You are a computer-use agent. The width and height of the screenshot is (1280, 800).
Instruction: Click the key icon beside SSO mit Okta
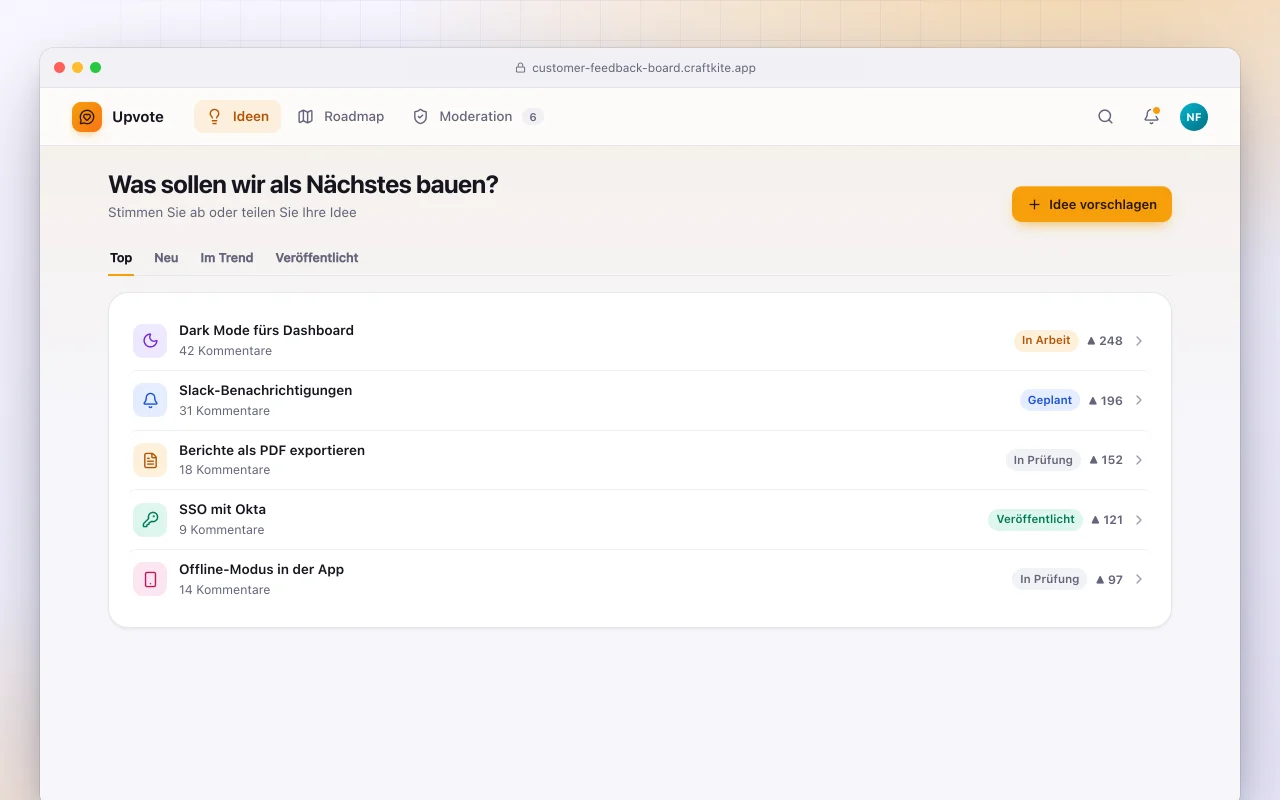point(150,520)
